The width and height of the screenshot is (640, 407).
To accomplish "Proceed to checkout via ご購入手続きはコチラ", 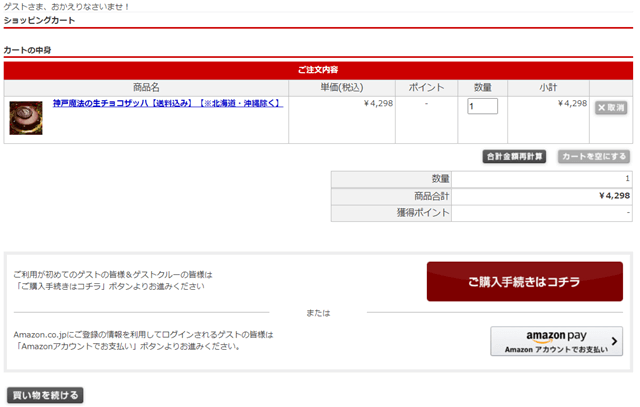I will click(524, 282).
